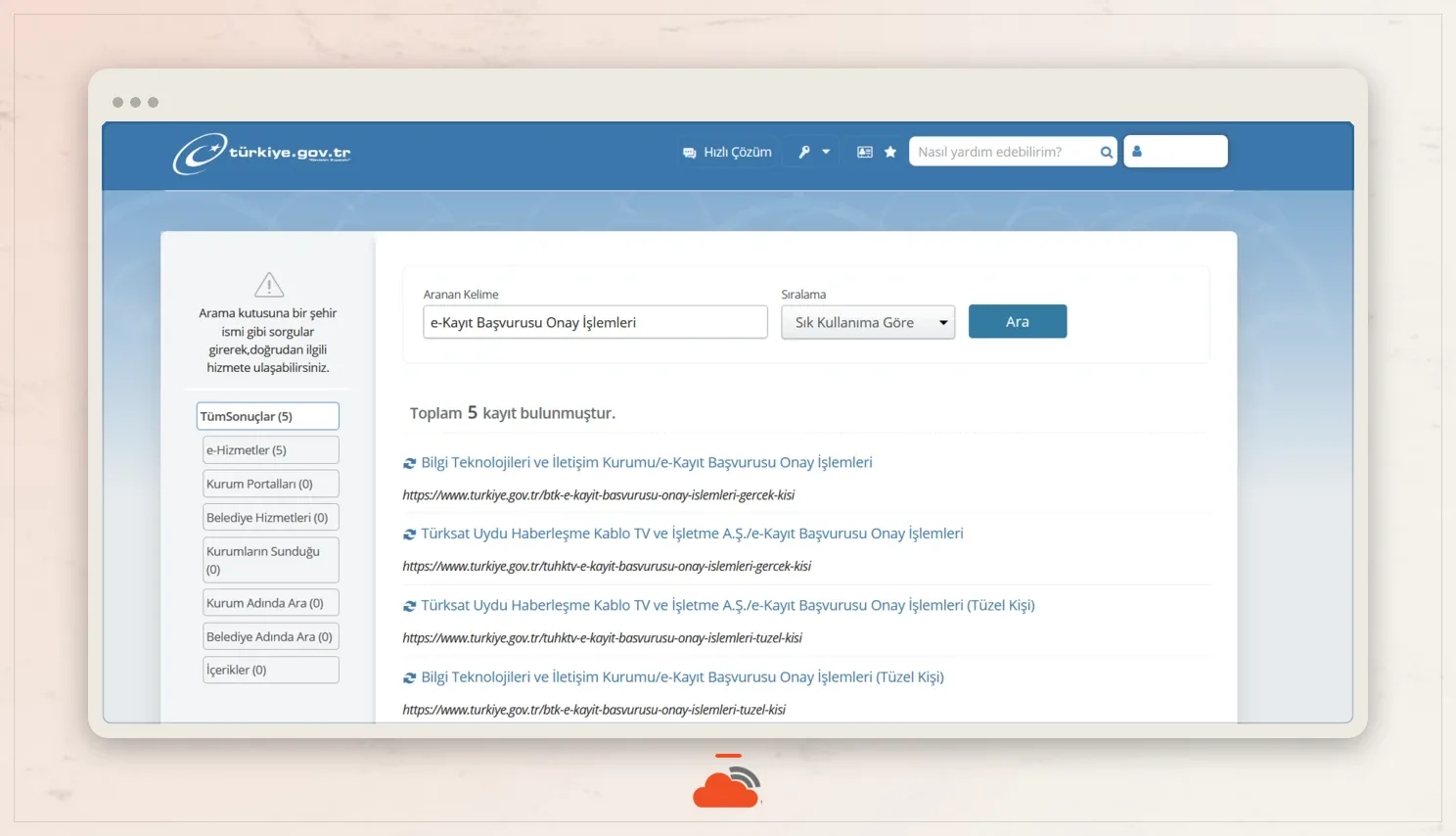Go to the türkiye.gov.tr home logo
Screen dimensions: 1456x836
(x=262, y=153)
